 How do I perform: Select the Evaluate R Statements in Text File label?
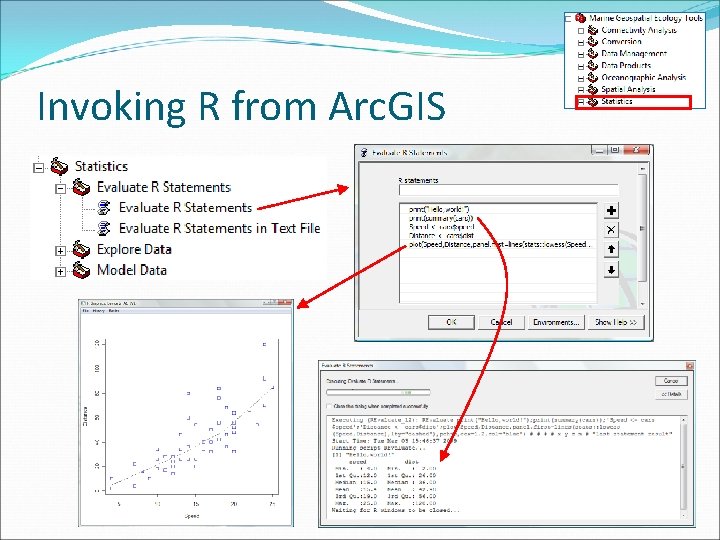coord(219,228)
